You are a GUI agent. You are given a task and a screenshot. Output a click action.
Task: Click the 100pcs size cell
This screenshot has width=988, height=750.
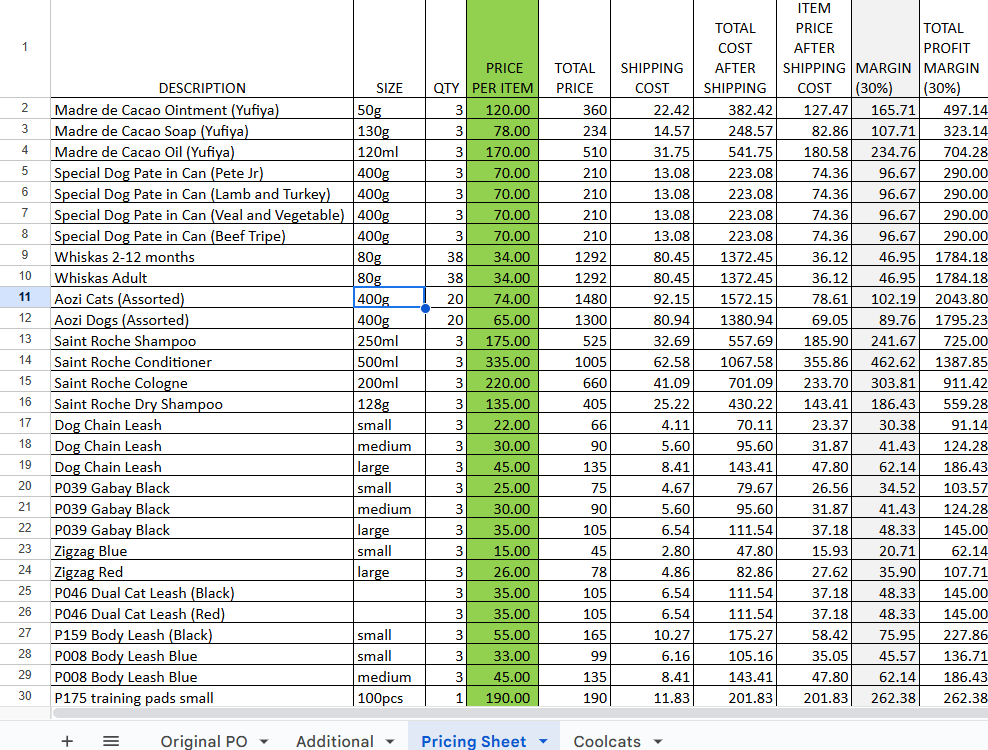389,698
